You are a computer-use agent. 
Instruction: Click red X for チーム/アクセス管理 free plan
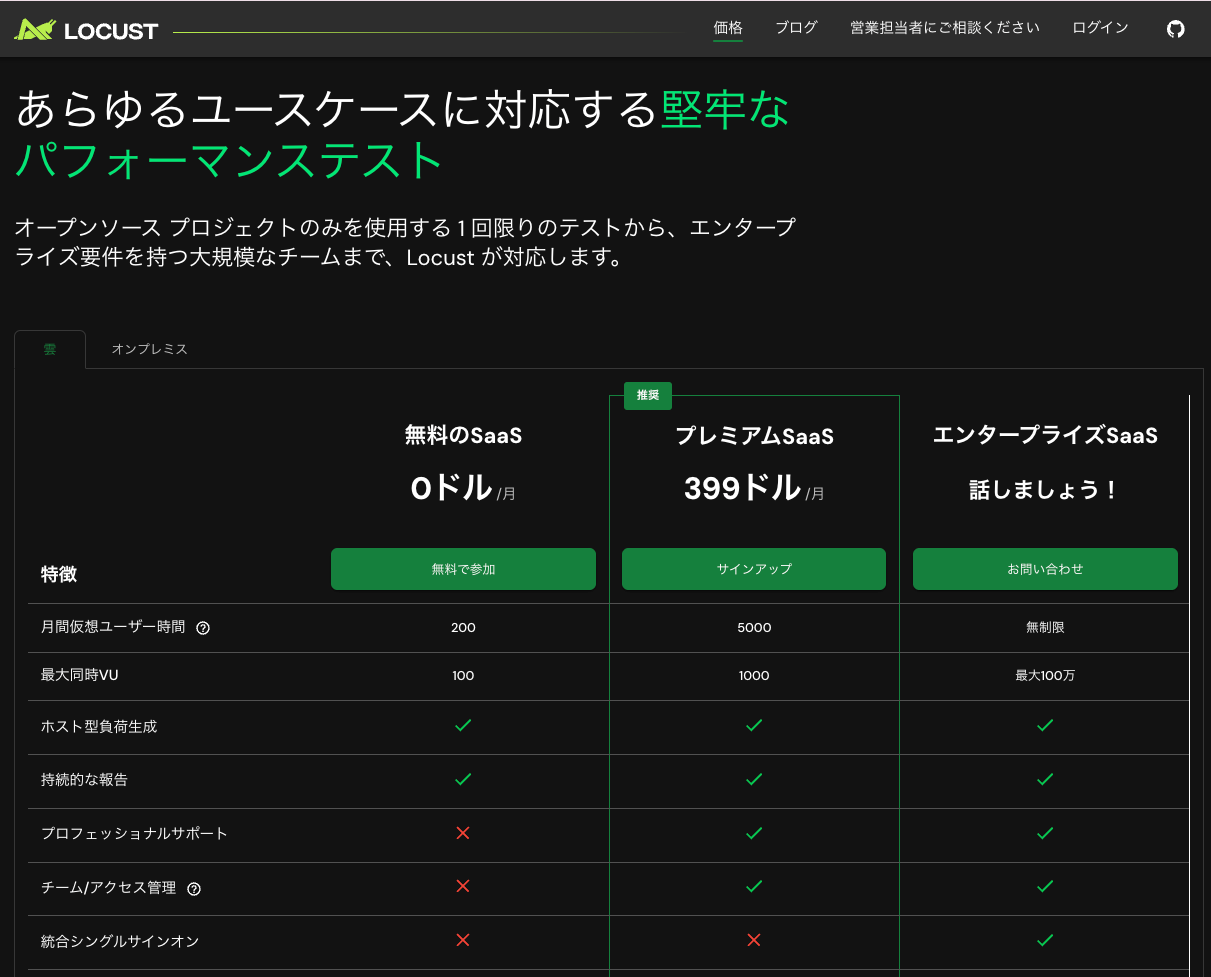click(x=463, y=886)
